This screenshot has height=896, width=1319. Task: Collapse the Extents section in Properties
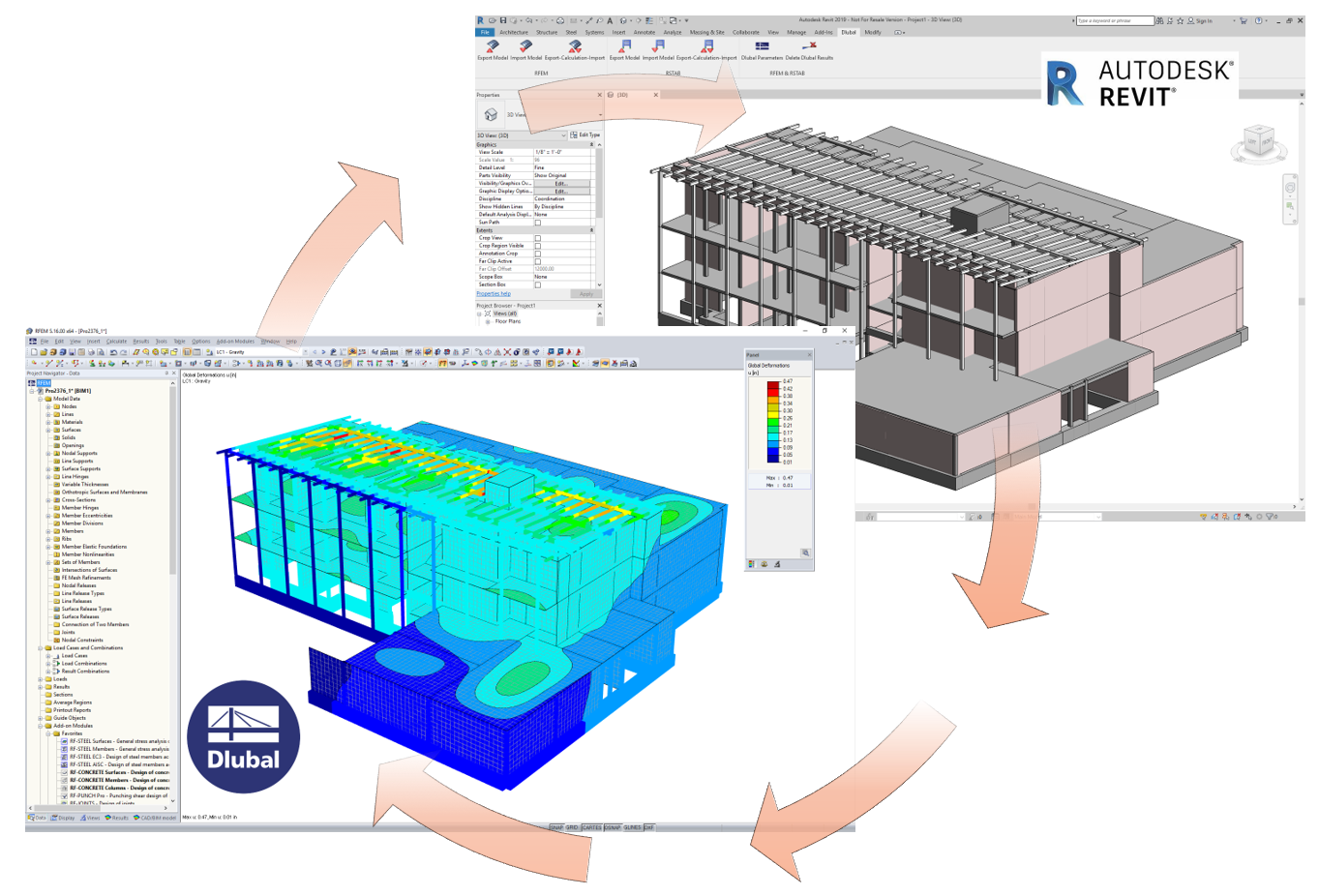tap(592, 230)
